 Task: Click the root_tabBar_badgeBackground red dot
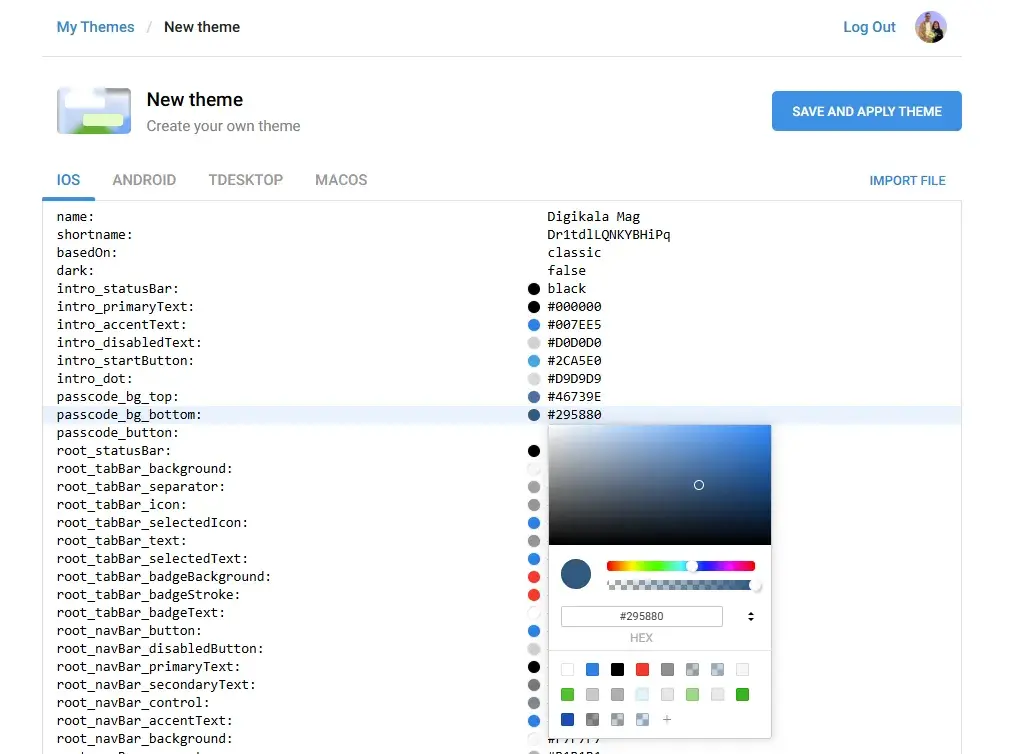[x=534, y=577]
